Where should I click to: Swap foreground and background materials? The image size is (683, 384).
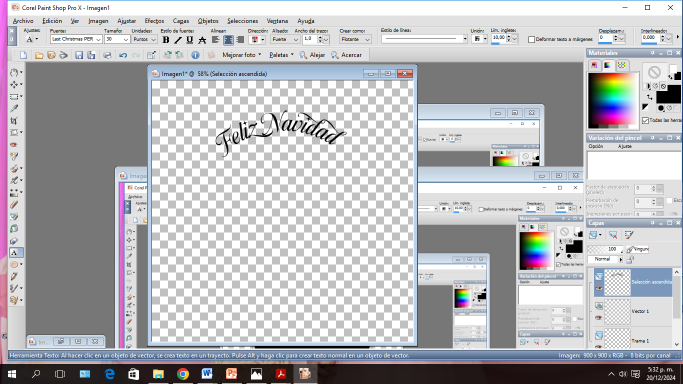tap(649, 97)
